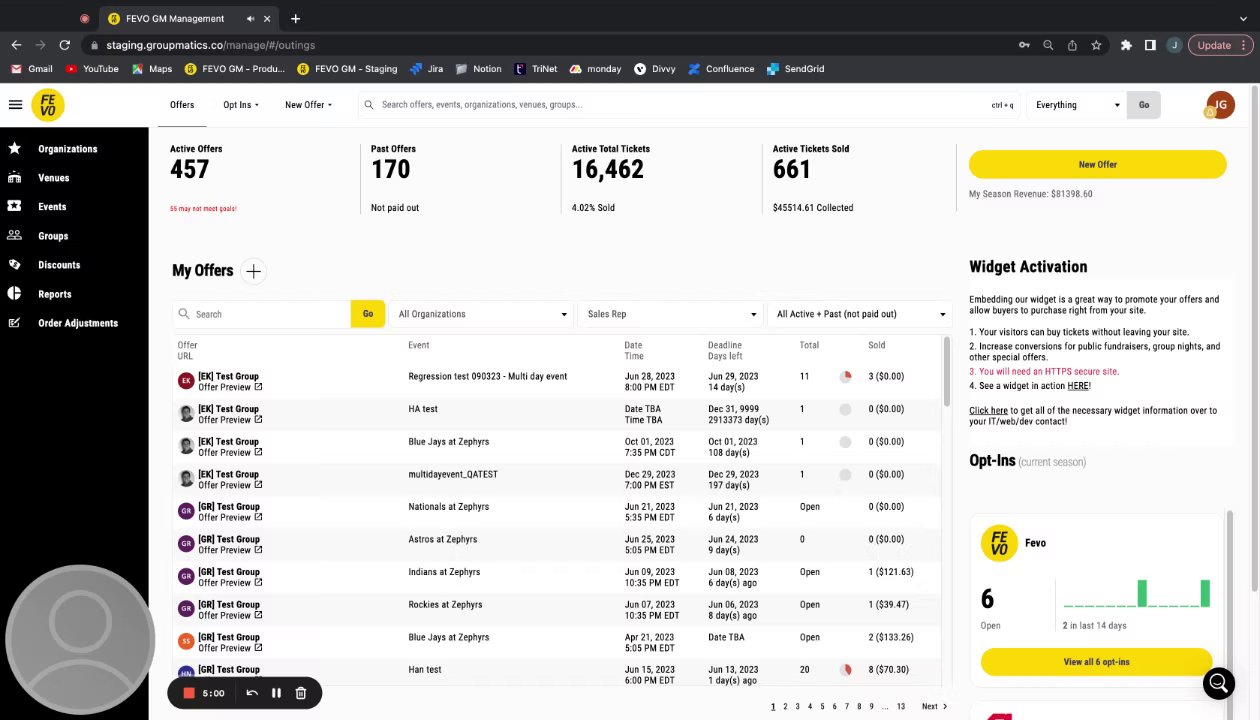Click sold pie indicator on Han test row
Image resolution: width=1260 pixels, height=720 pixels.
pos(845,670)
